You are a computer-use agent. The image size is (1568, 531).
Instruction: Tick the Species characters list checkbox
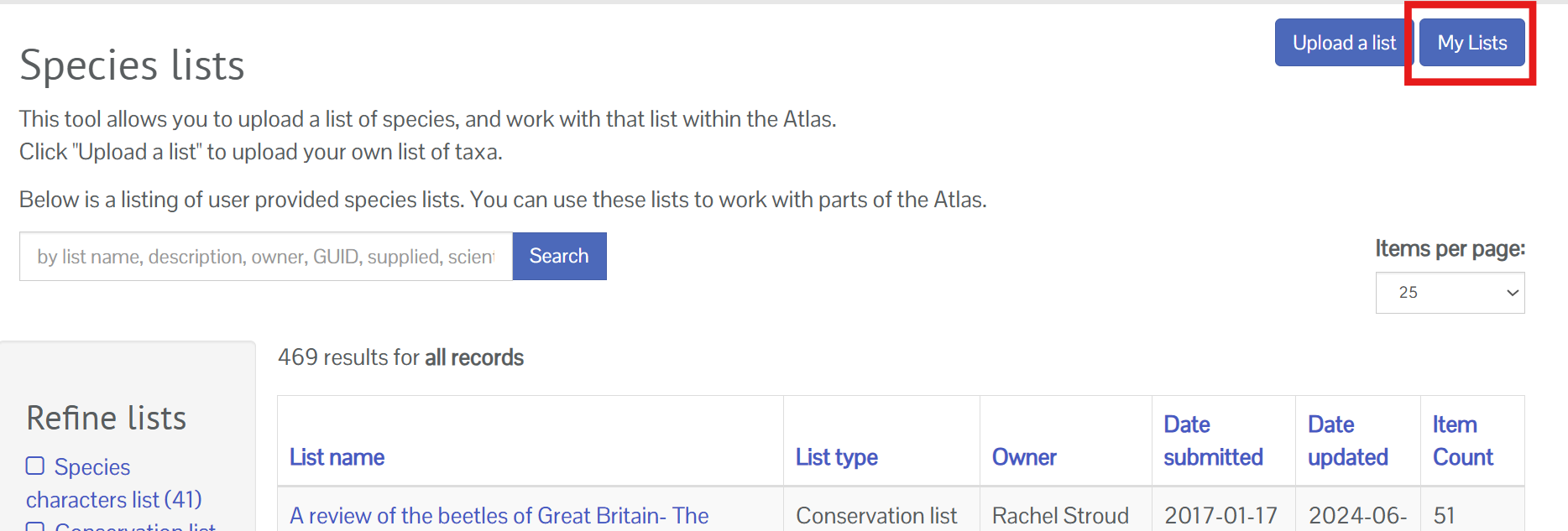(35, 466)
